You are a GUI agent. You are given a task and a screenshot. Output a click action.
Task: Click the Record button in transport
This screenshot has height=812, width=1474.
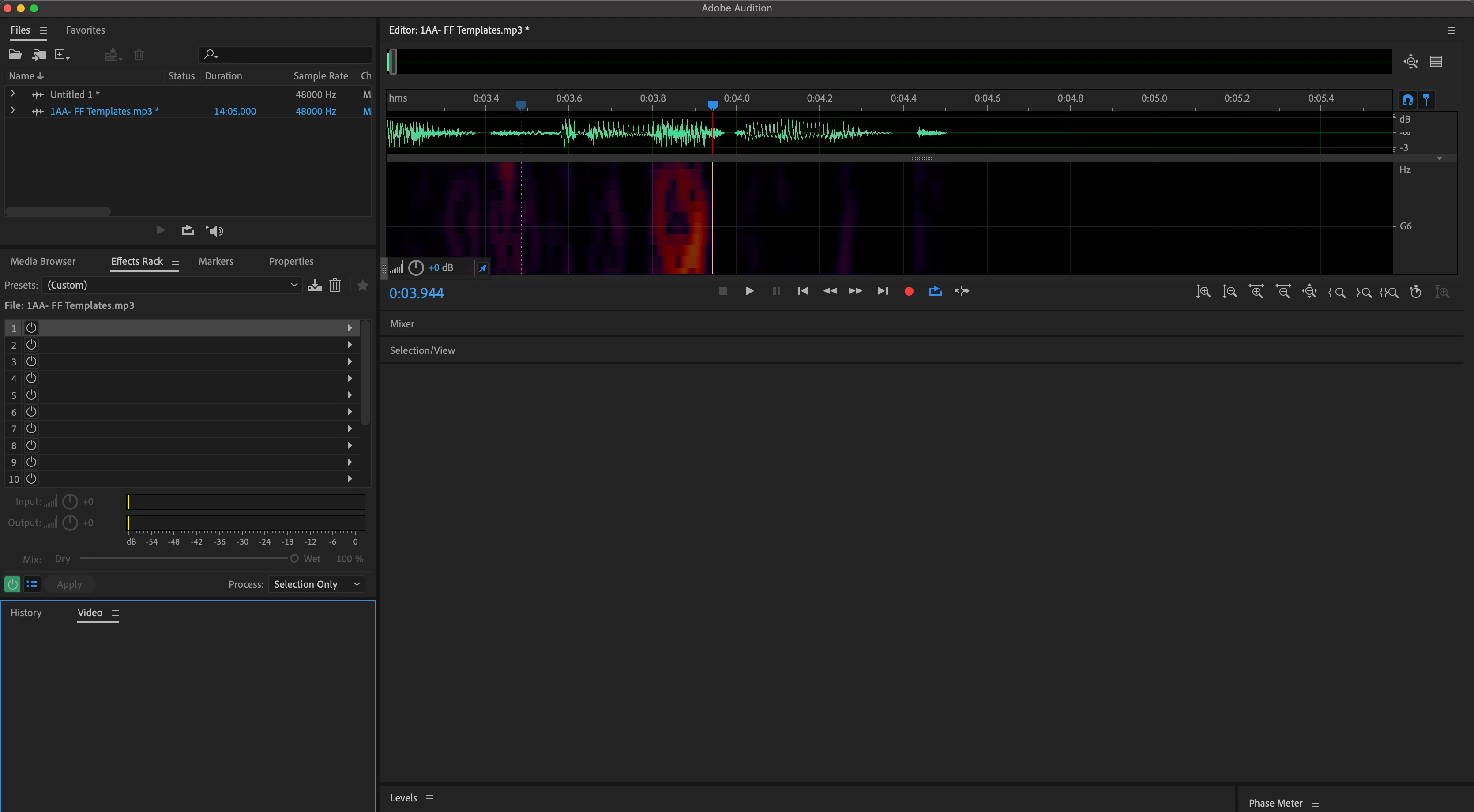pyautogui.click(x=909, y=291)
